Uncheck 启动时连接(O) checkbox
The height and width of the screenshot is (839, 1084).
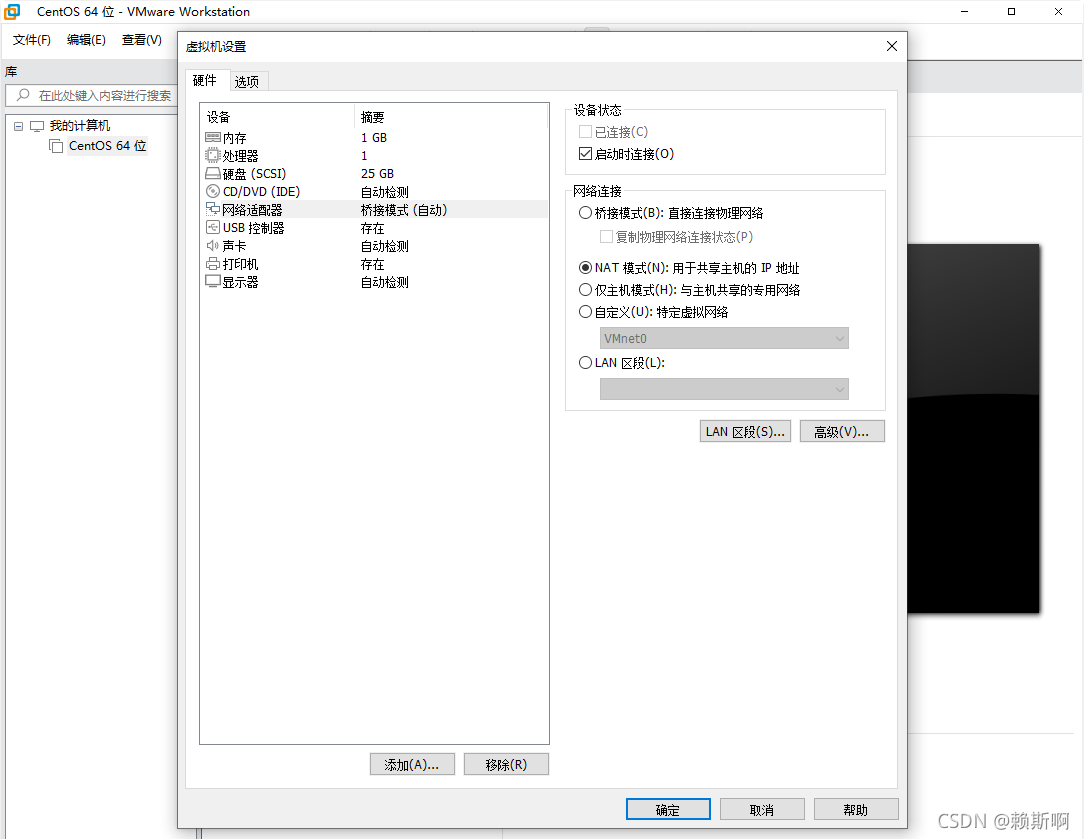tap(586, 153)
